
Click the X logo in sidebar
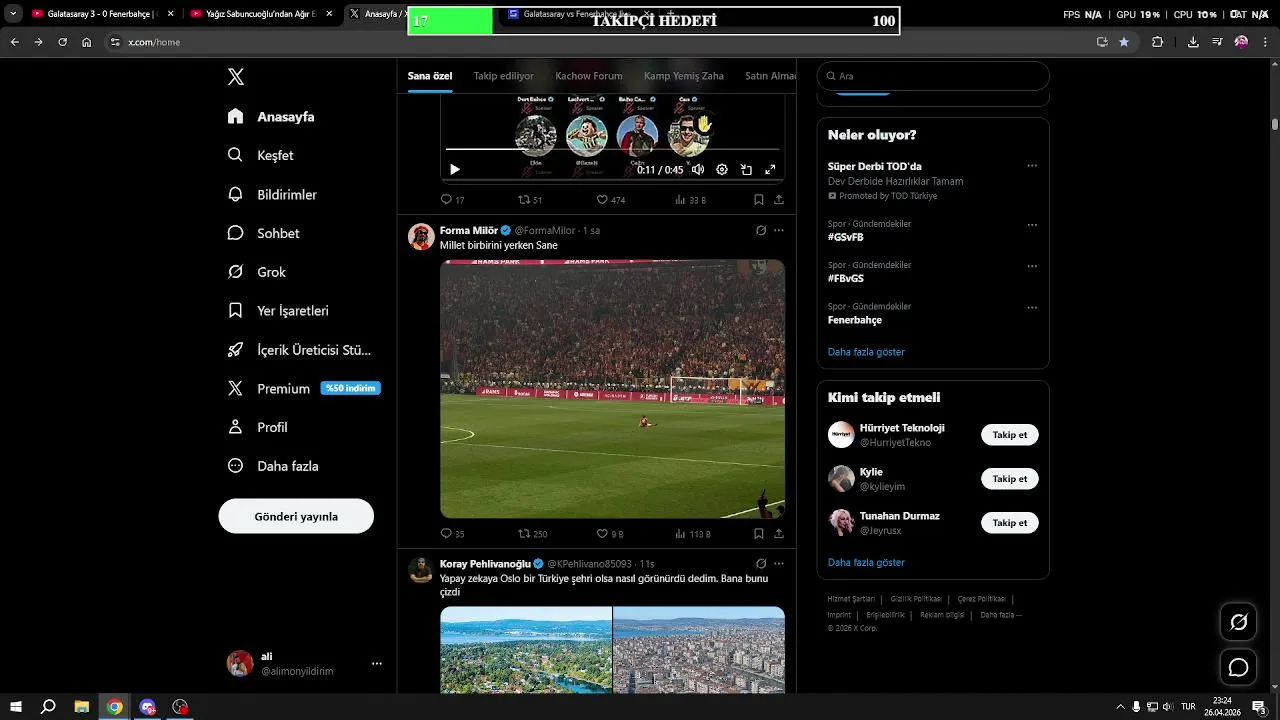tap(236, 77)
